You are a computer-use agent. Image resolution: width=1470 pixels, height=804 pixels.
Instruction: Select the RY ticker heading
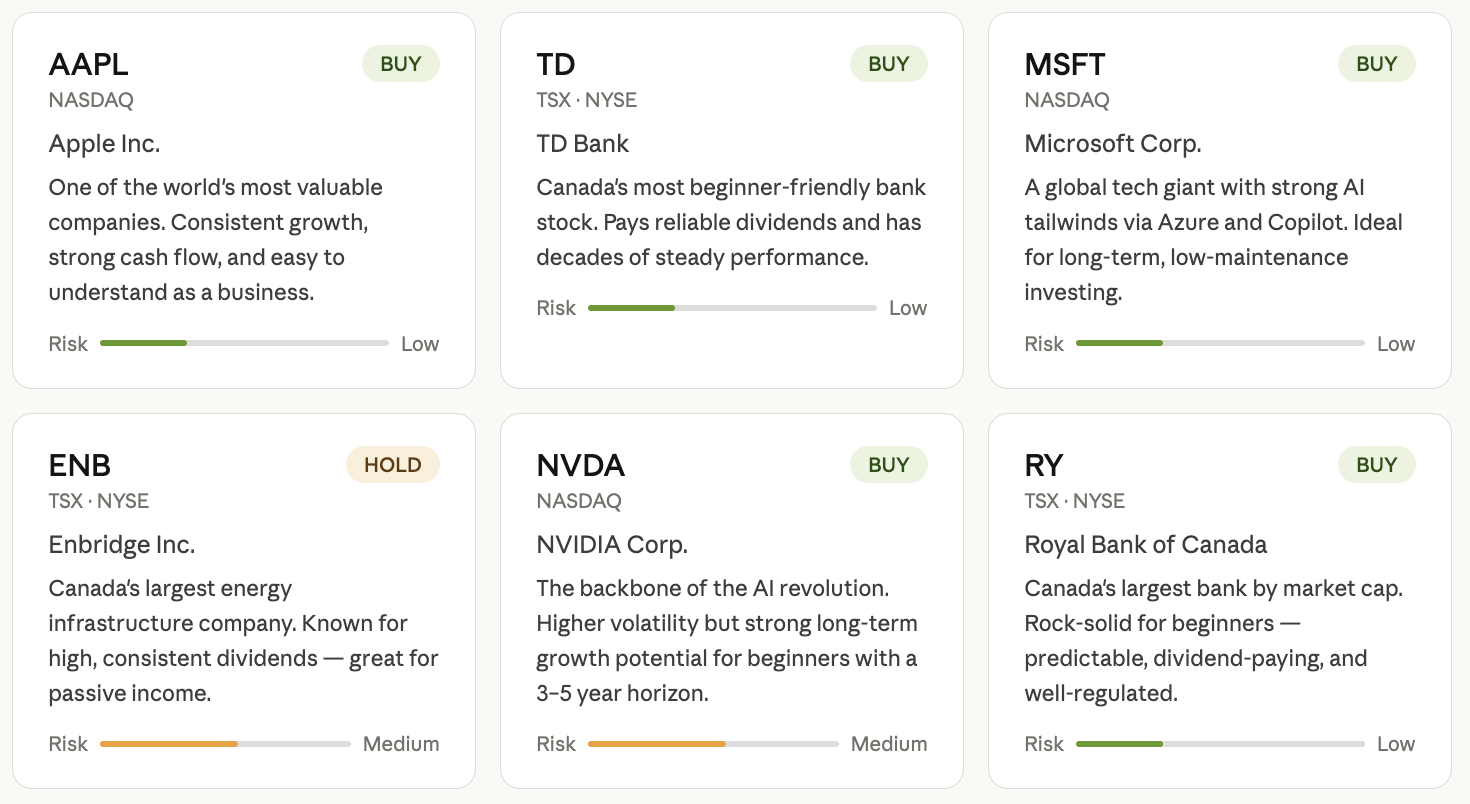(x=1044, y=466)
